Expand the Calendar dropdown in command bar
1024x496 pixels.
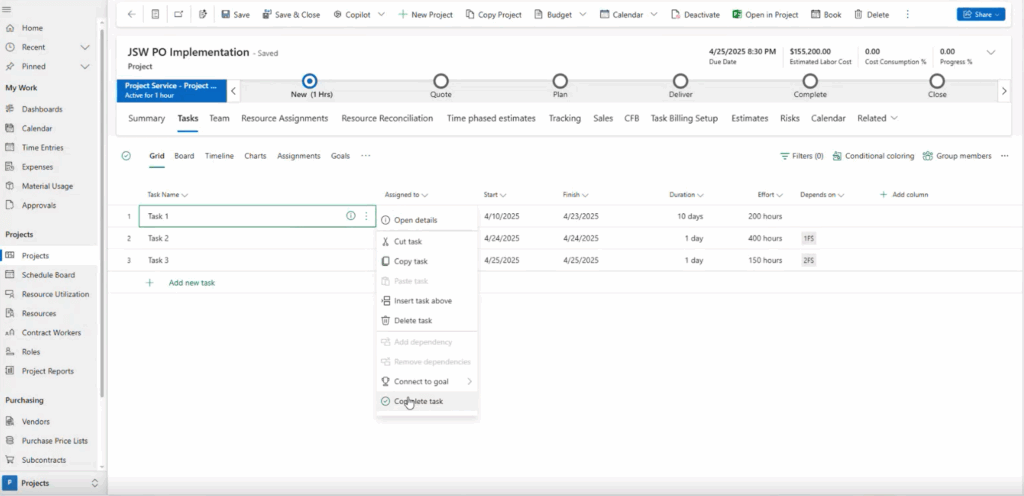click(654, 14)
